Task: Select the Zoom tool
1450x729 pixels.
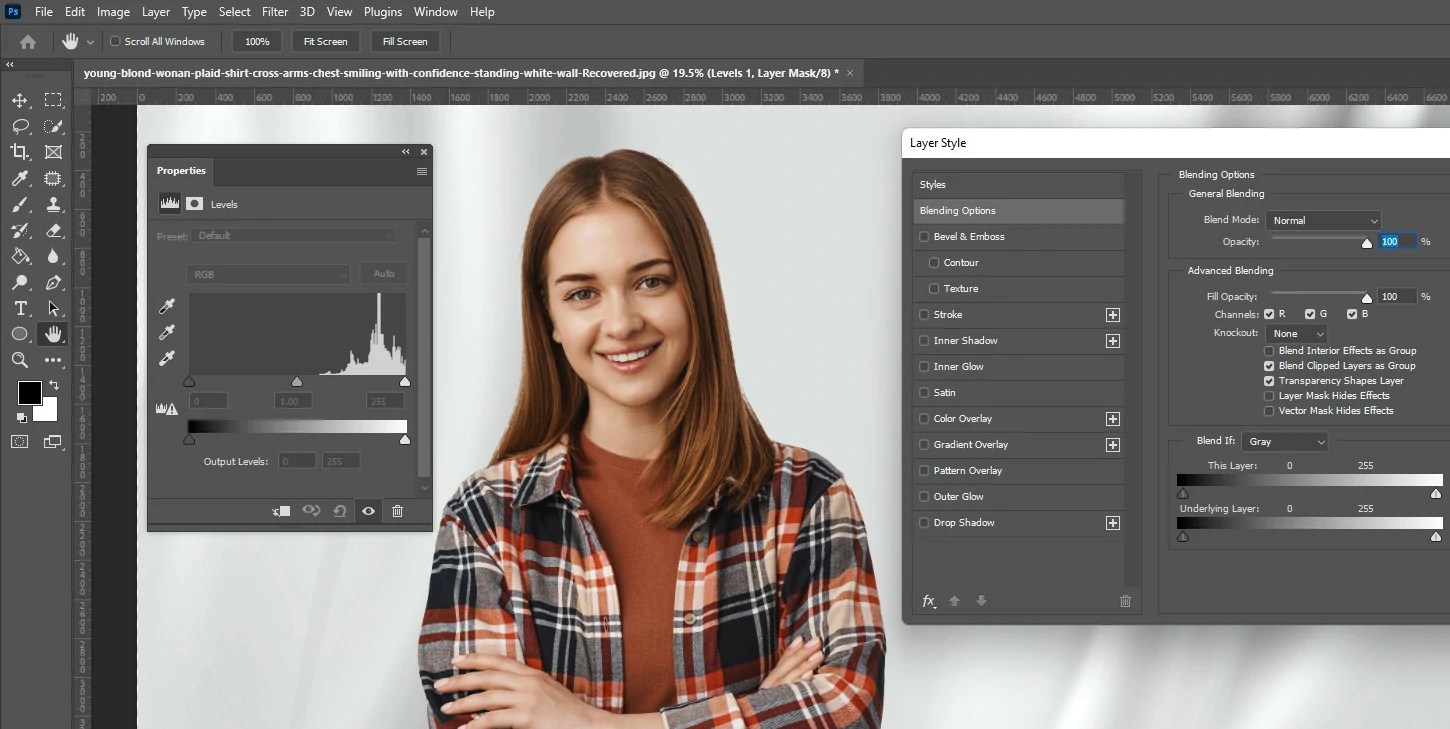Action: (x=20, y=361)
